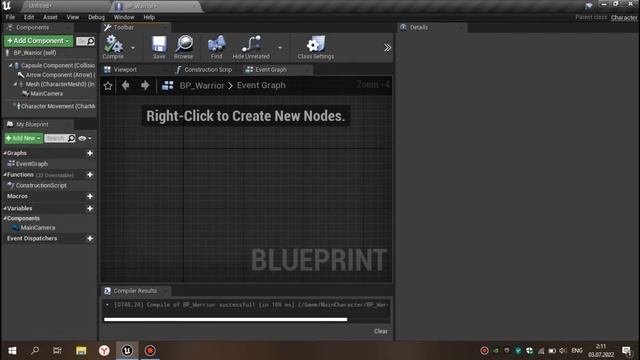Expand the toolbar overflow chevron
The image size is (640, 360).
click(387, 48)
